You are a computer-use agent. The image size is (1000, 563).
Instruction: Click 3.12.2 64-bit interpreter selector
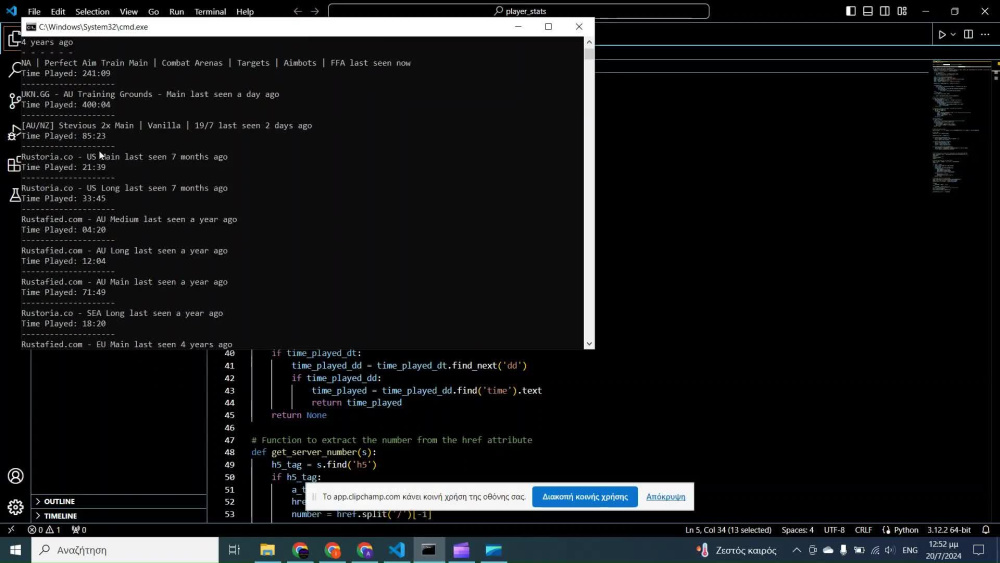(949, 530)
